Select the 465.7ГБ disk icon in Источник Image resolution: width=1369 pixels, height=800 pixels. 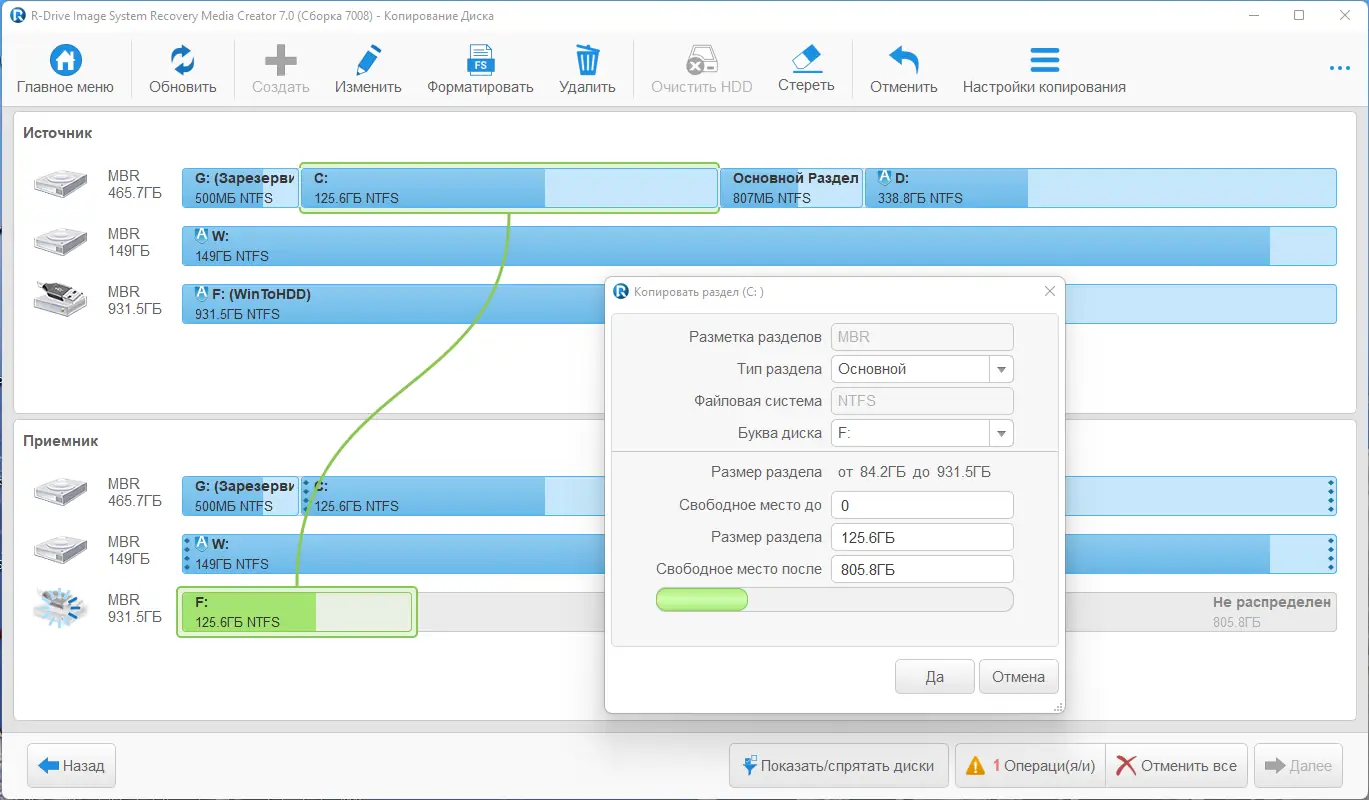60,183
